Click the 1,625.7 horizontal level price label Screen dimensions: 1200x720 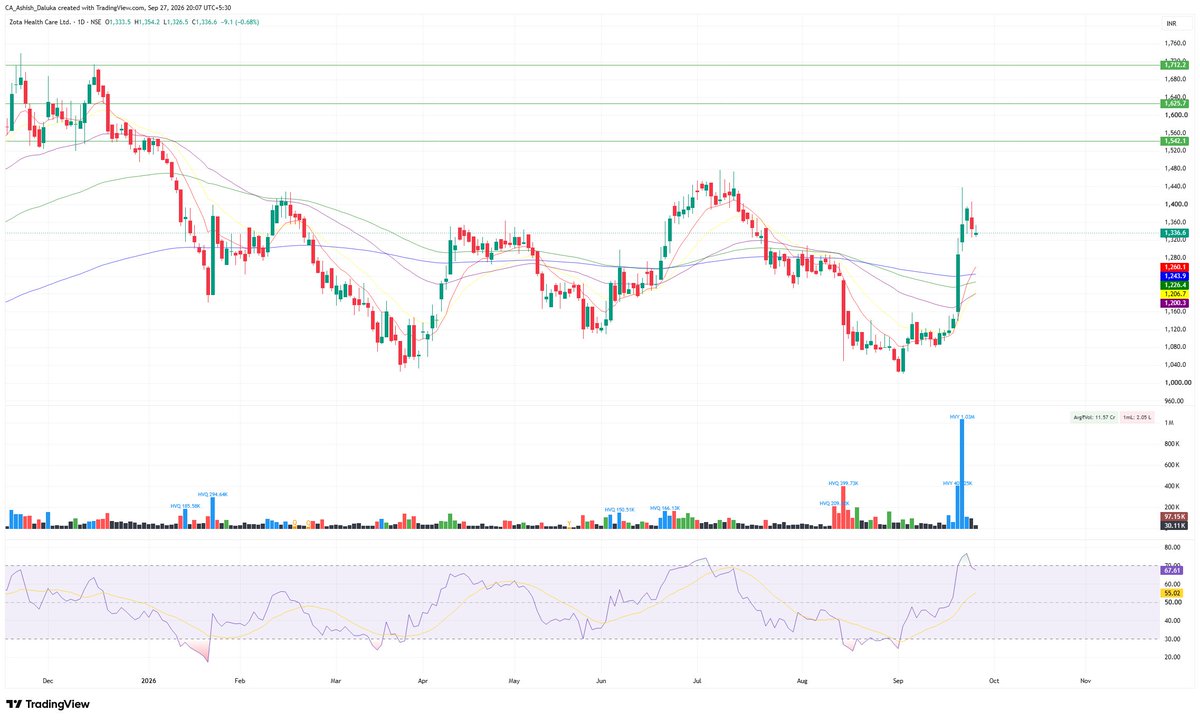click(1174, 103)
